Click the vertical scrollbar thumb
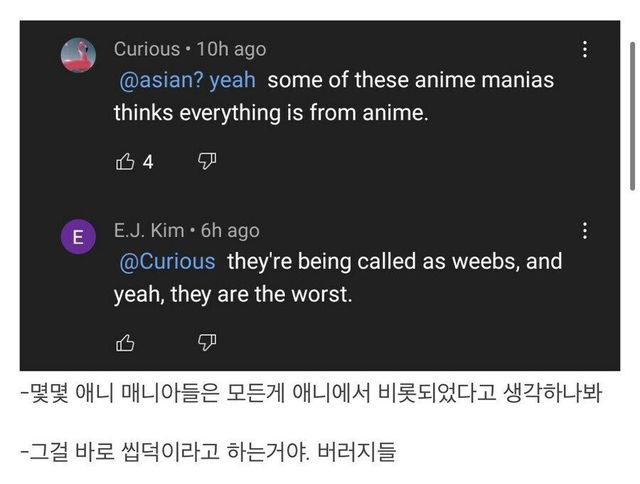Viewport: 640px width, 484px height. [631, 115]
